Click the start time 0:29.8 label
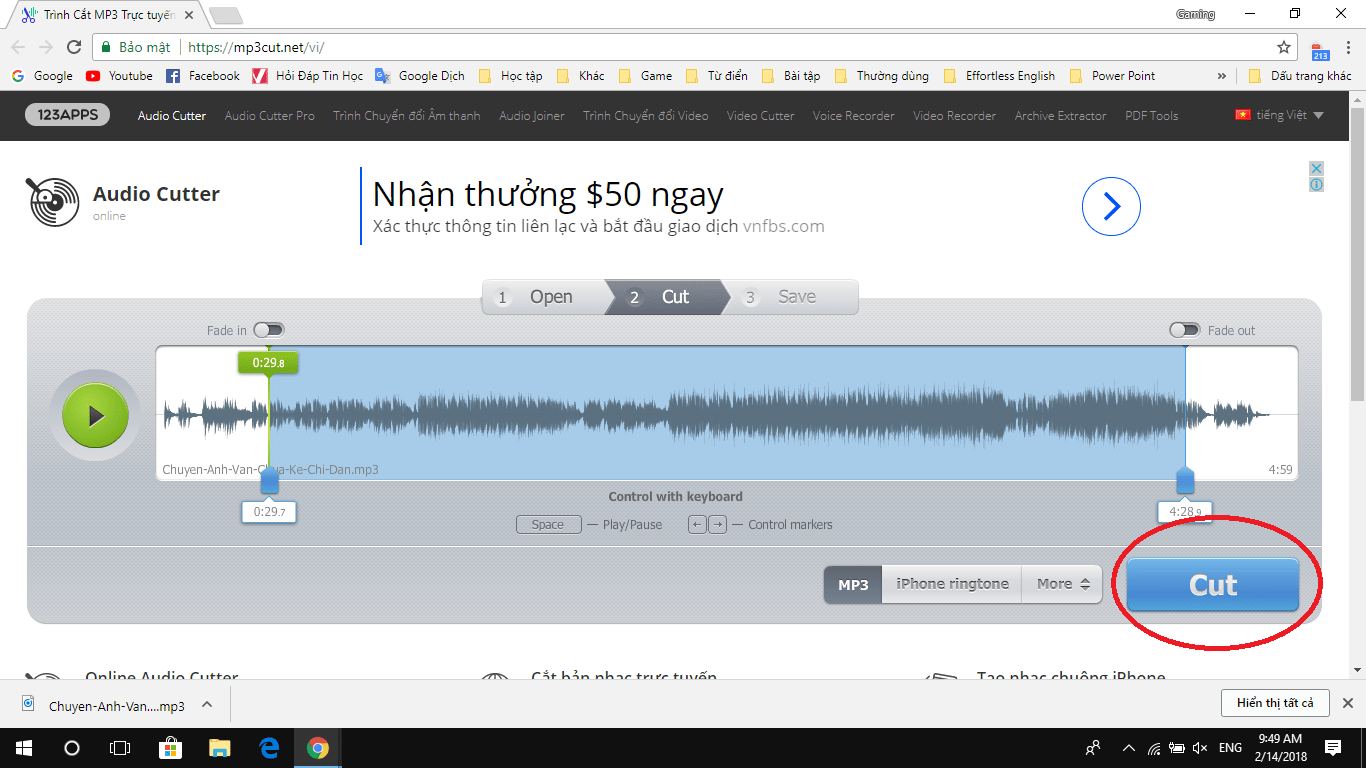1366x768 pixels. 268,362
